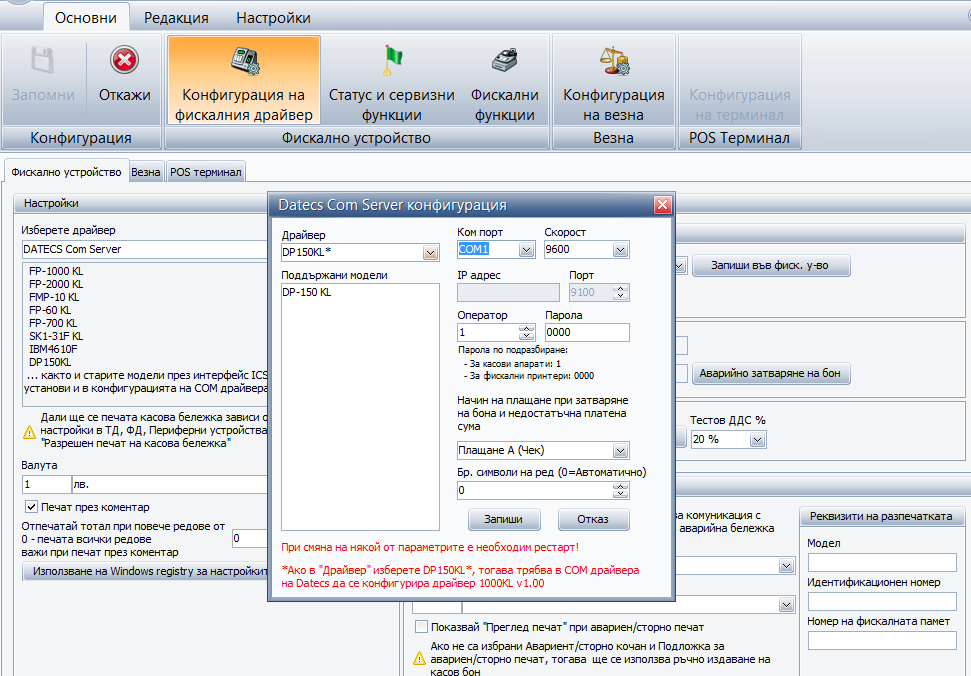The image size is (971, 676).
Task: Expand the Ком порт dropdown
Action: [526, 249]
